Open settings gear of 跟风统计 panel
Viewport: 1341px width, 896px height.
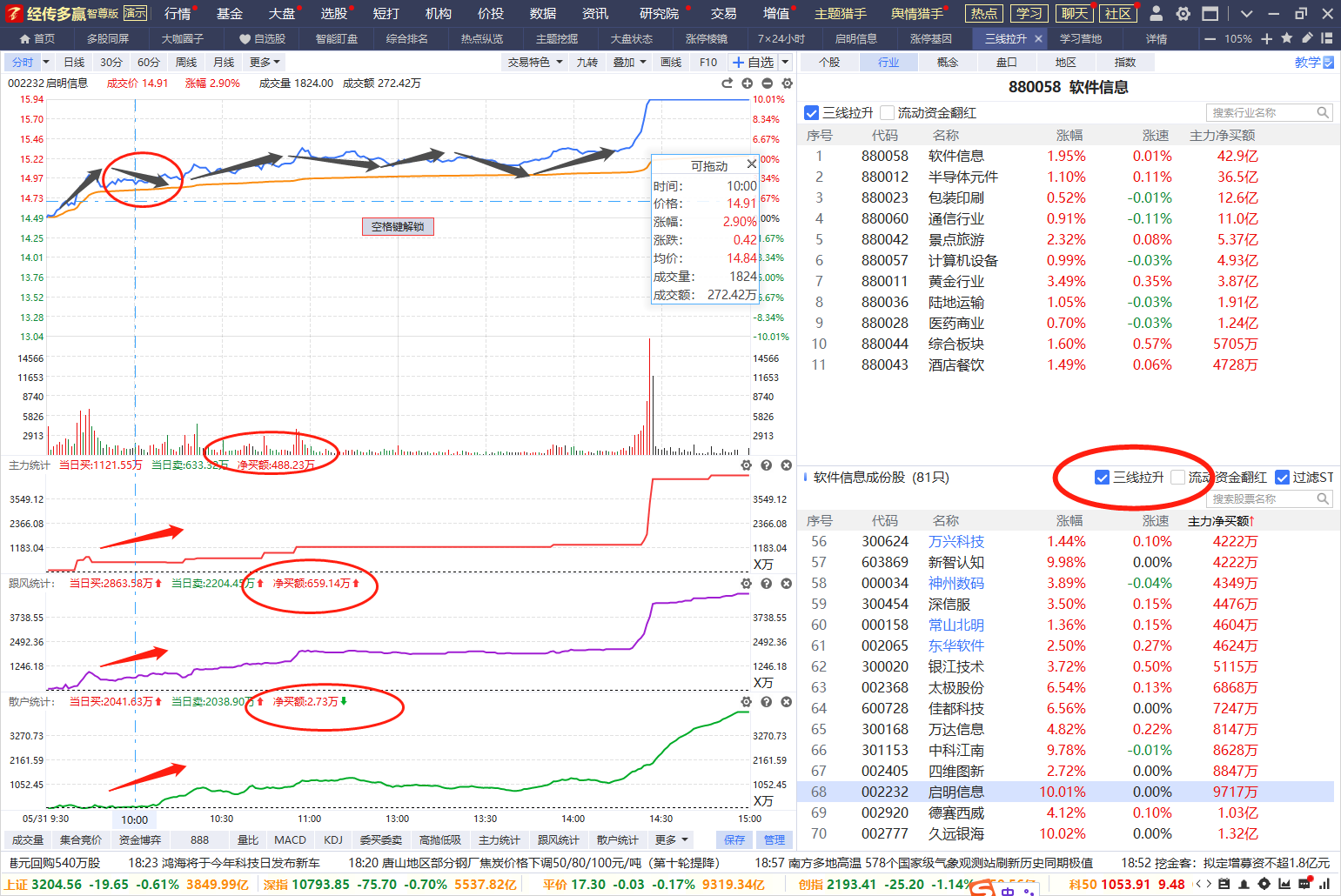[746, 583]
